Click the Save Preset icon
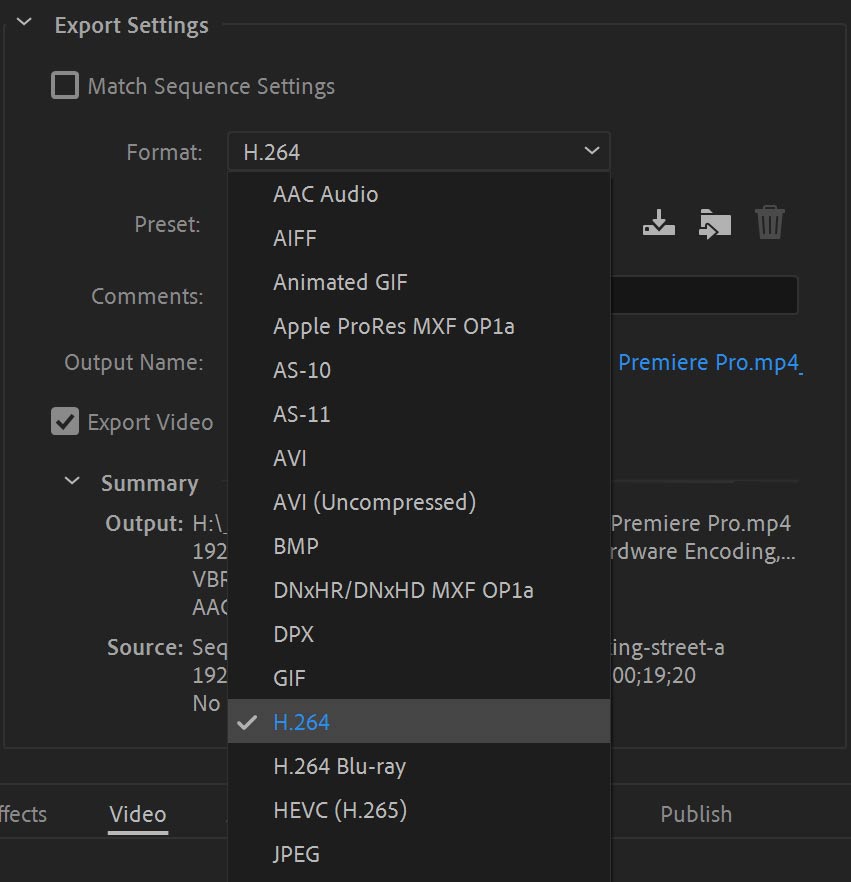The height and width of the screenshot is (882, 851). coord(659,223)
